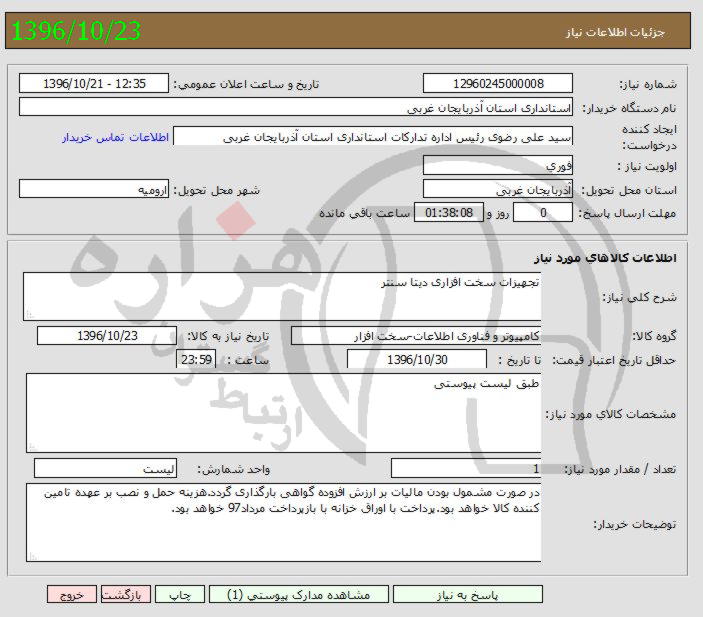Click the section heading اطلاعات کالاهای مورد نیاز
This screenshot has height=617, width=703.
coord(605,258)
